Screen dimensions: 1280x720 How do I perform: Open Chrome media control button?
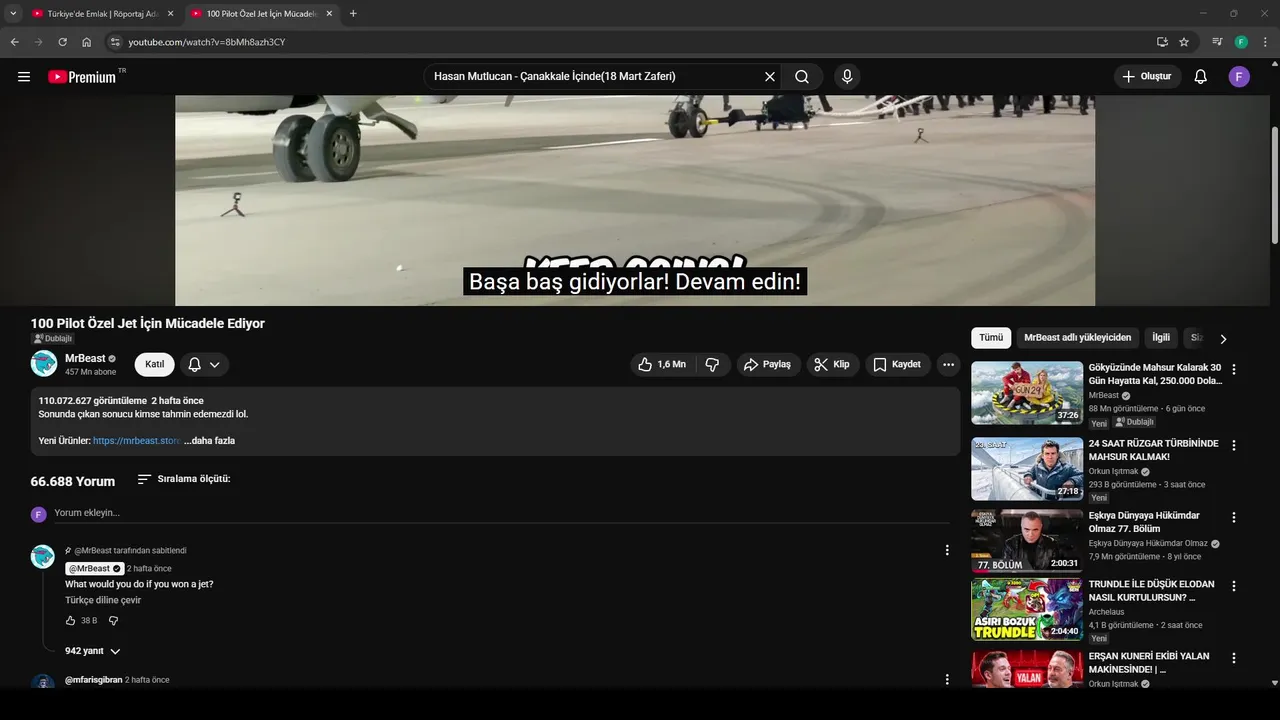coord(1217,42)
